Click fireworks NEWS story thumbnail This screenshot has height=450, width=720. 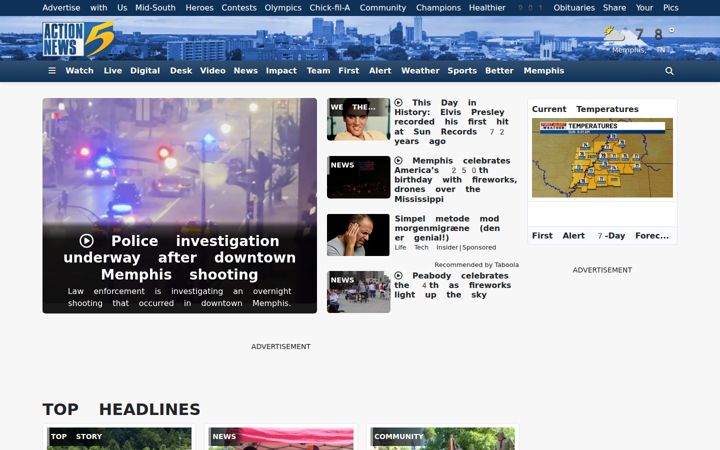tap(359, 177)
